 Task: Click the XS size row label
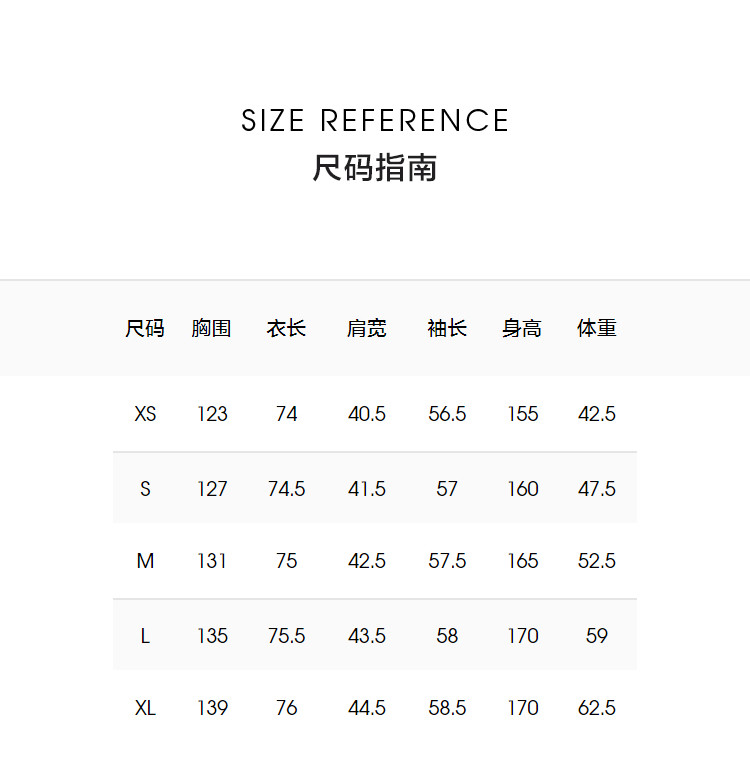pos(145,414)
